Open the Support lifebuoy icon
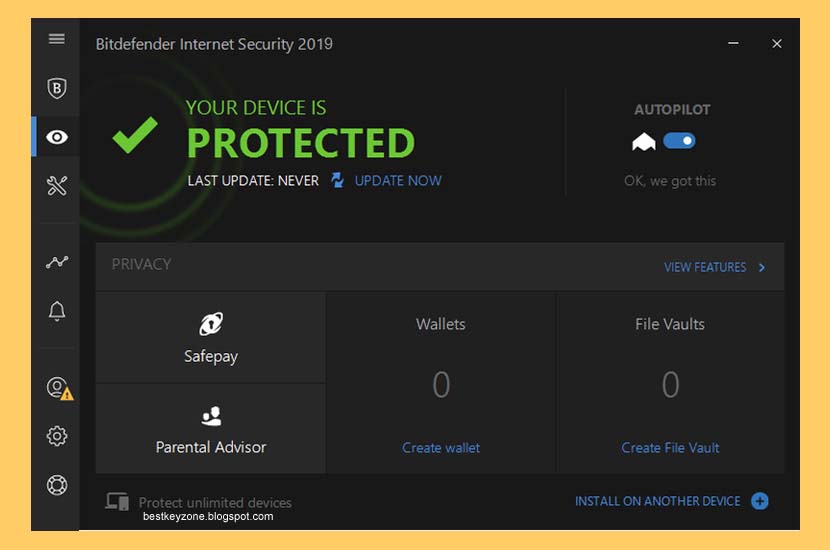The image size is (830, 550). [x=57, y=485]
